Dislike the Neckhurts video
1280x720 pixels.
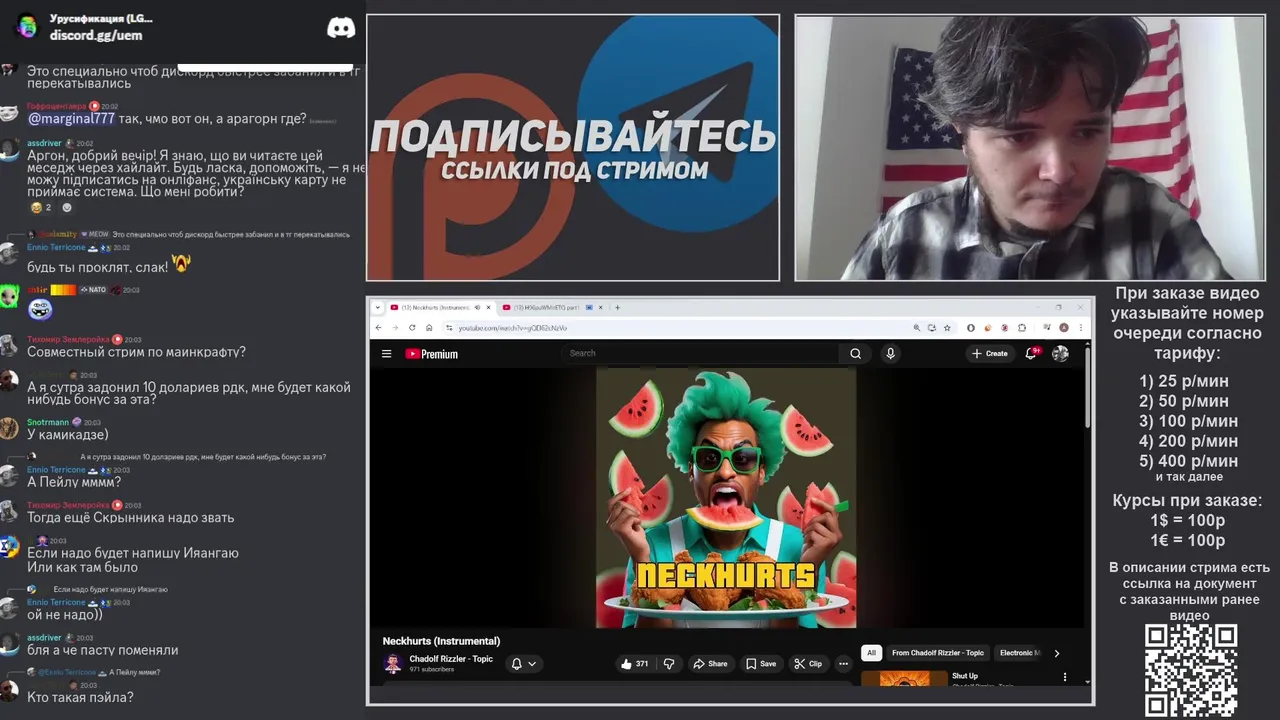669,664
